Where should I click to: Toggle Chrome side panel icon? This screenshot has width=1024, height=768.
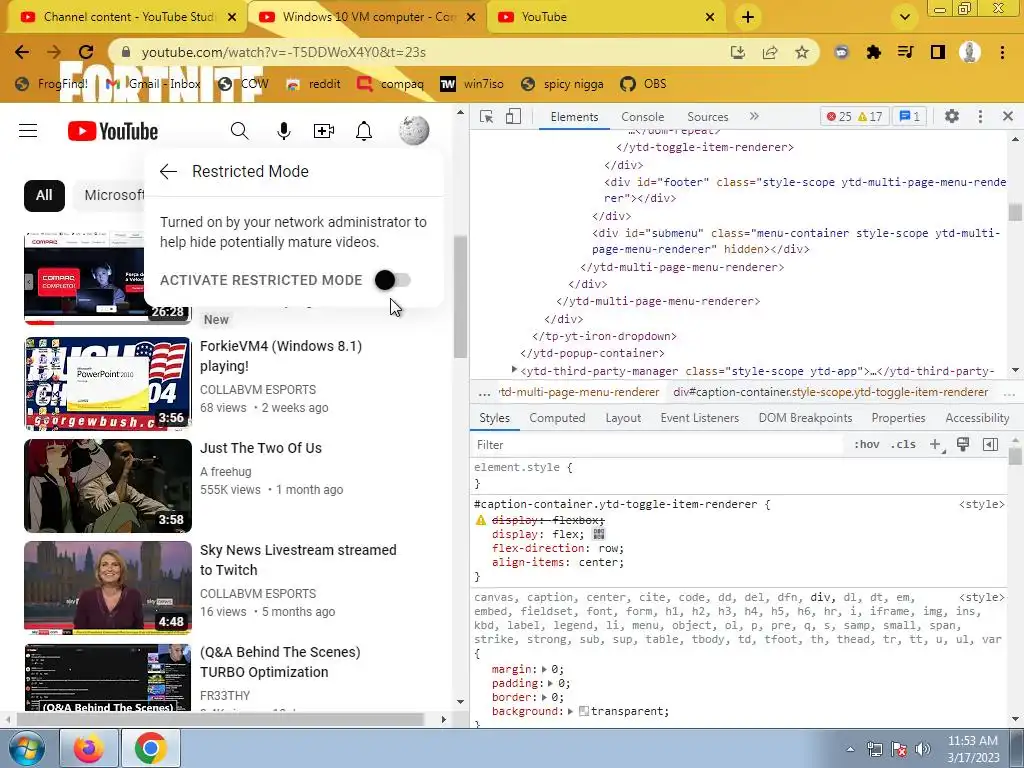pyautogui.click(x=938, y=52)
